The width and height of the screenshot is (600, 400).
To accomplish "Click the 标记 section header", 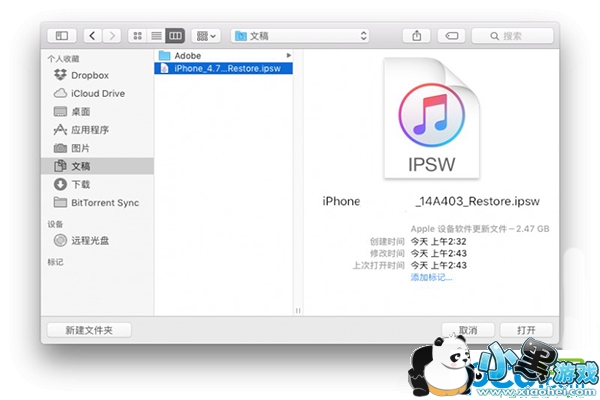I will (x=55, y=262).
